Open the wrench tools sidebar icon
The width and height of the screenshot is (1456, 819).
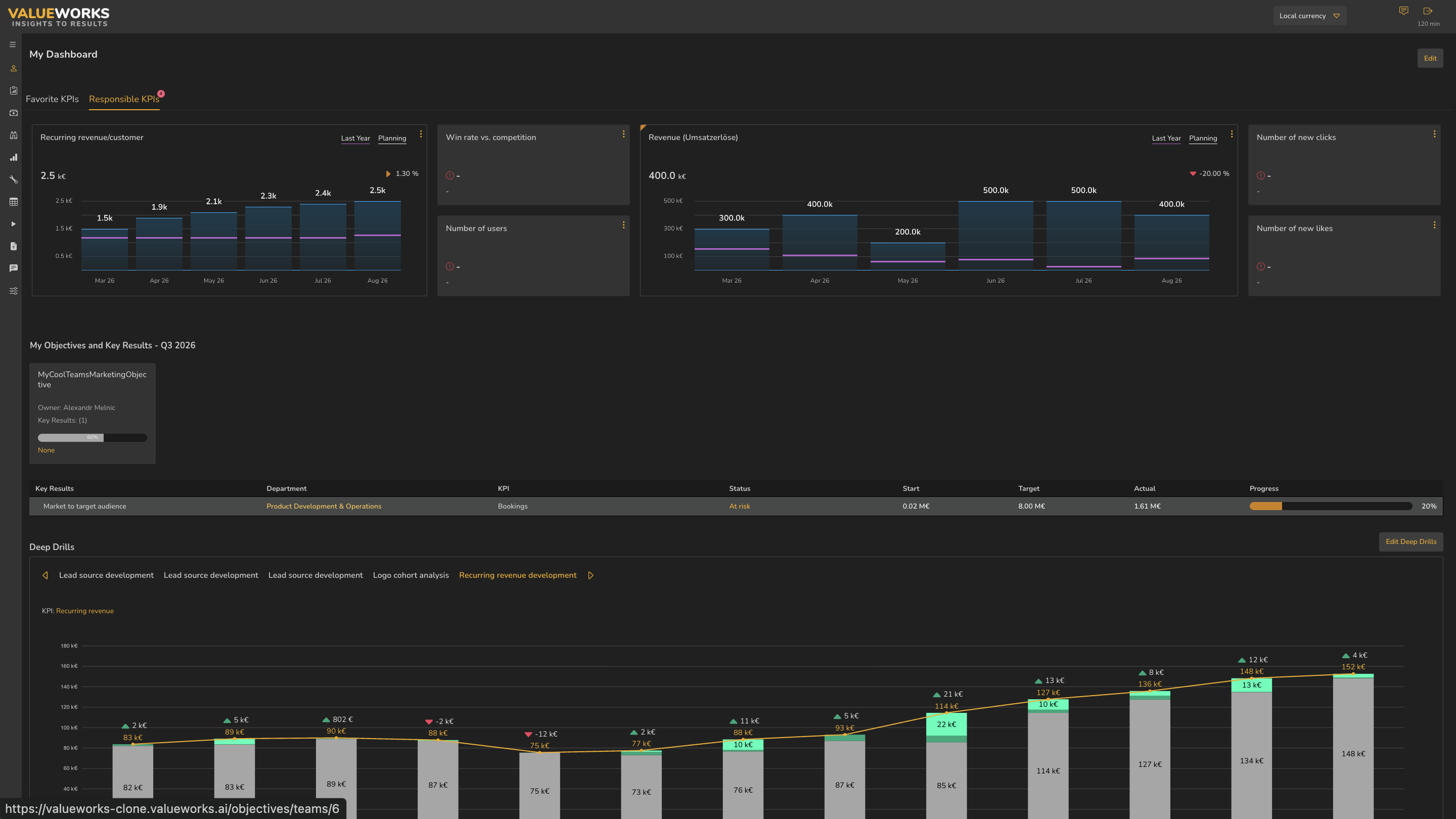14,180
